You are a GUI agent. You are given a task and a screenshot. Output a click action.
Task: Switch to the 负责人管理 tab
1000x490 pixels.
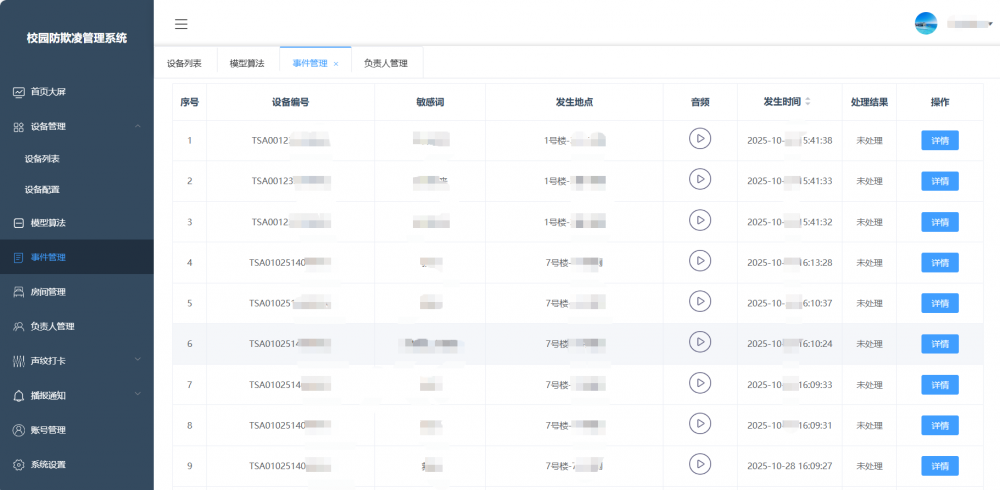click(x=385, y=63)
